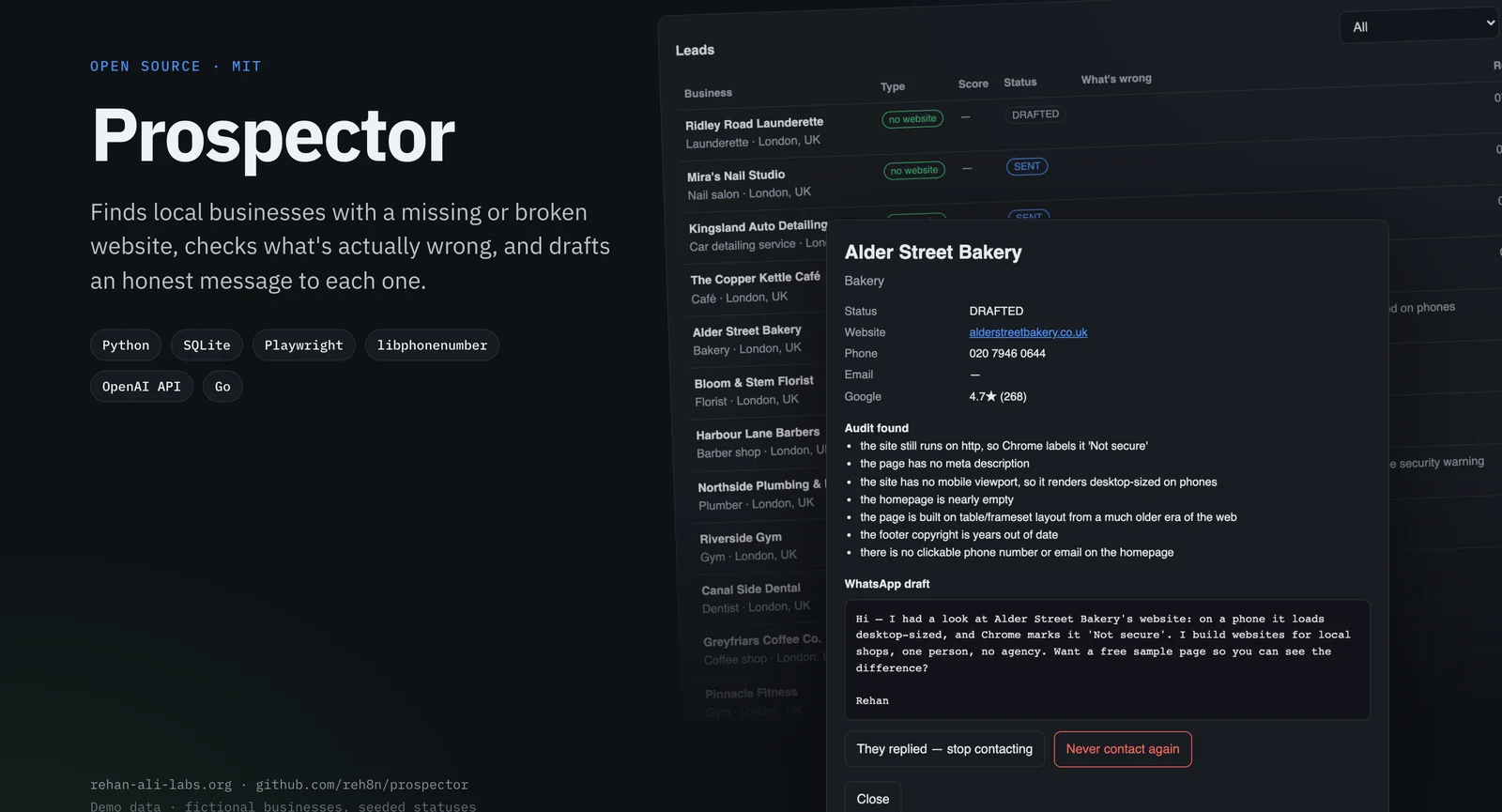Click the phone number 020 7946 0644
Screen dimensions: 1502x812
pyautogui.click(x=1007, y=354)
